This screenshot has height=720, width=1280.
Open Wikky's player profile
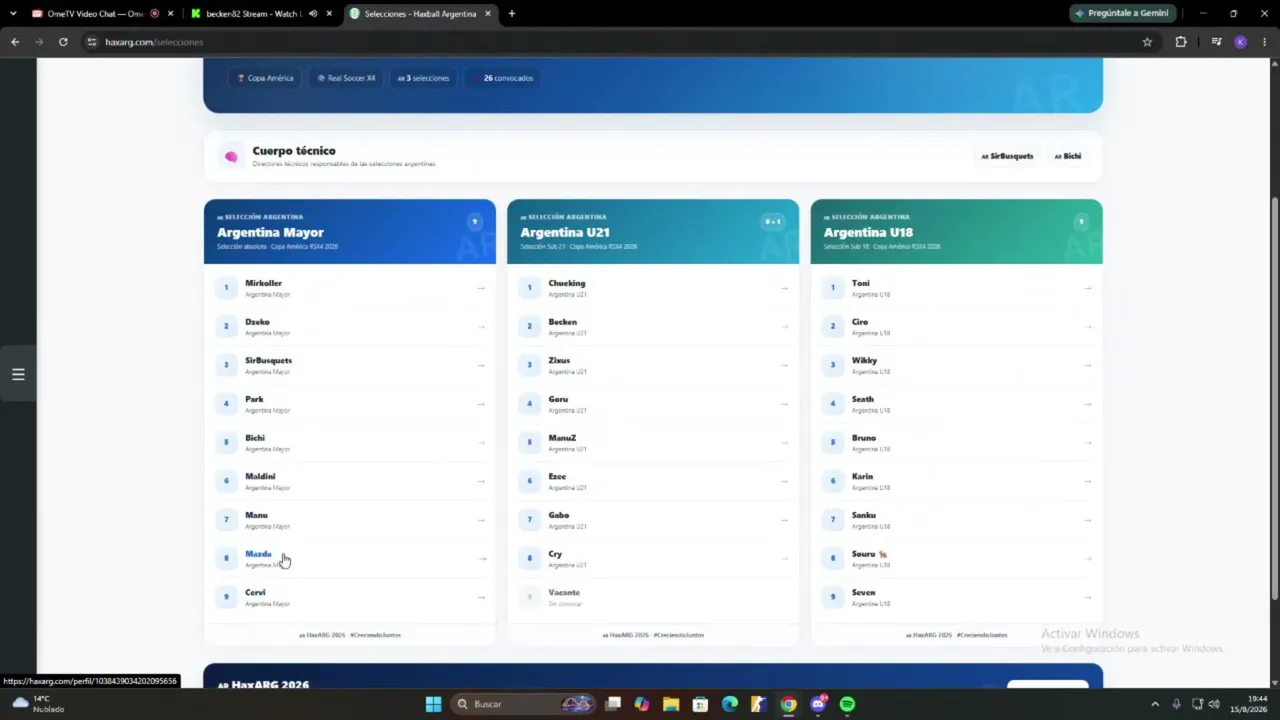click(956, 365)
